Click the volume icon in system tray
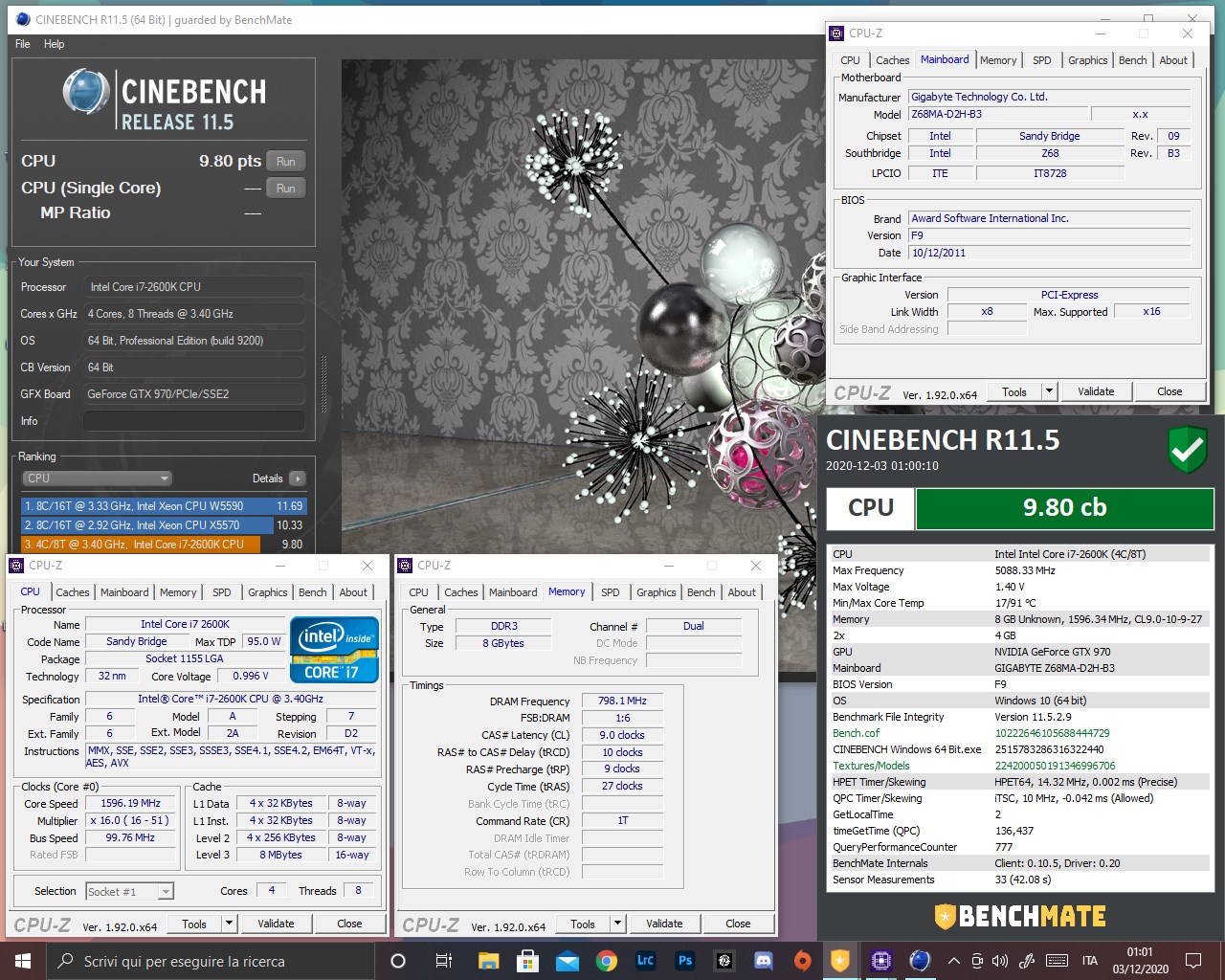Screen dimensions: 1225x980 [x=1001, y=961]
